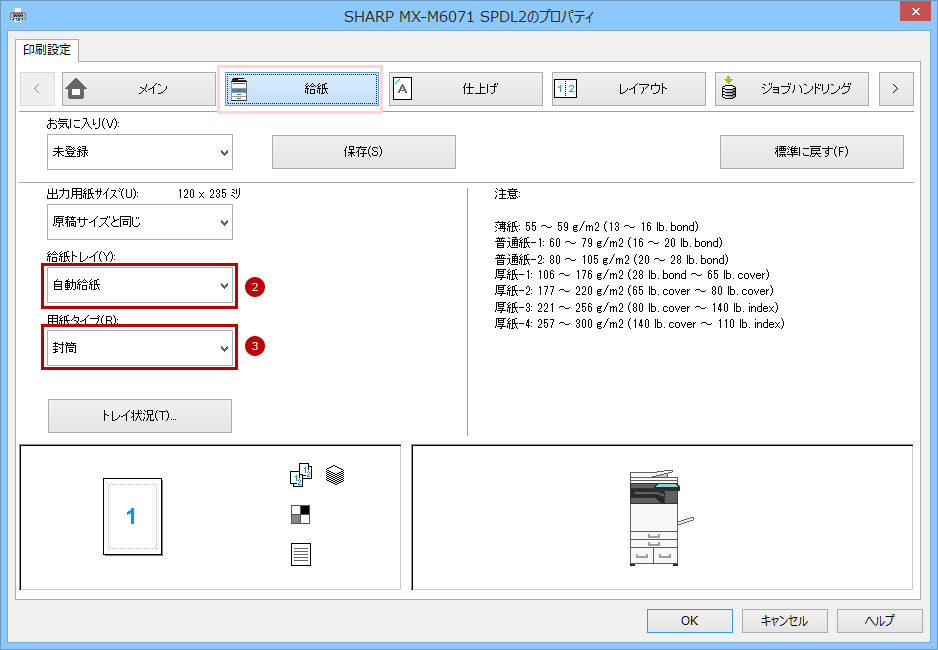Click the 120 x 235 ミリ size text

(x=209, y=194)
